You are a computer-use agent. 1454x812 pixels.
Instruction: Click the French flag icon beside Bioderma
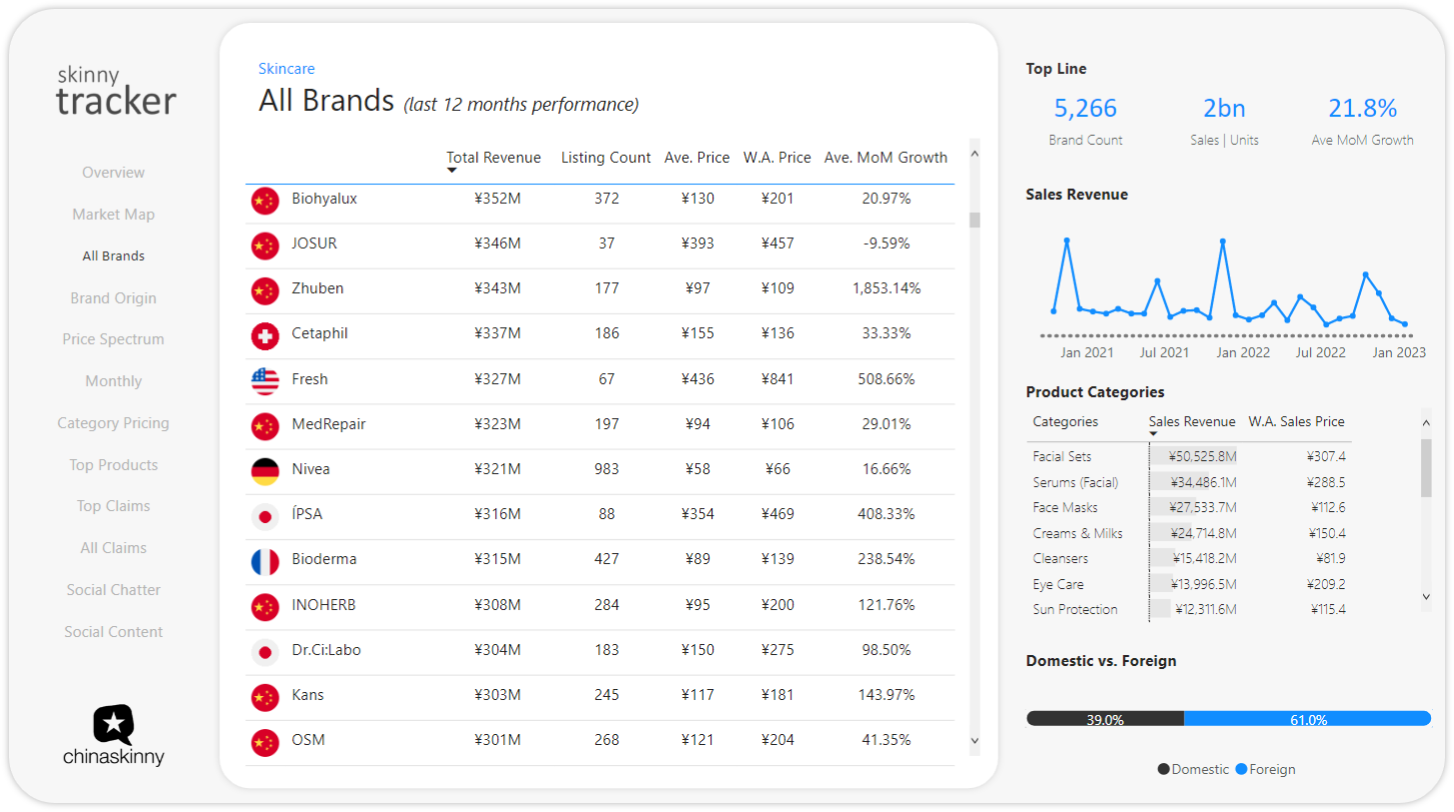pyautogui.click(x=265, y=561)
